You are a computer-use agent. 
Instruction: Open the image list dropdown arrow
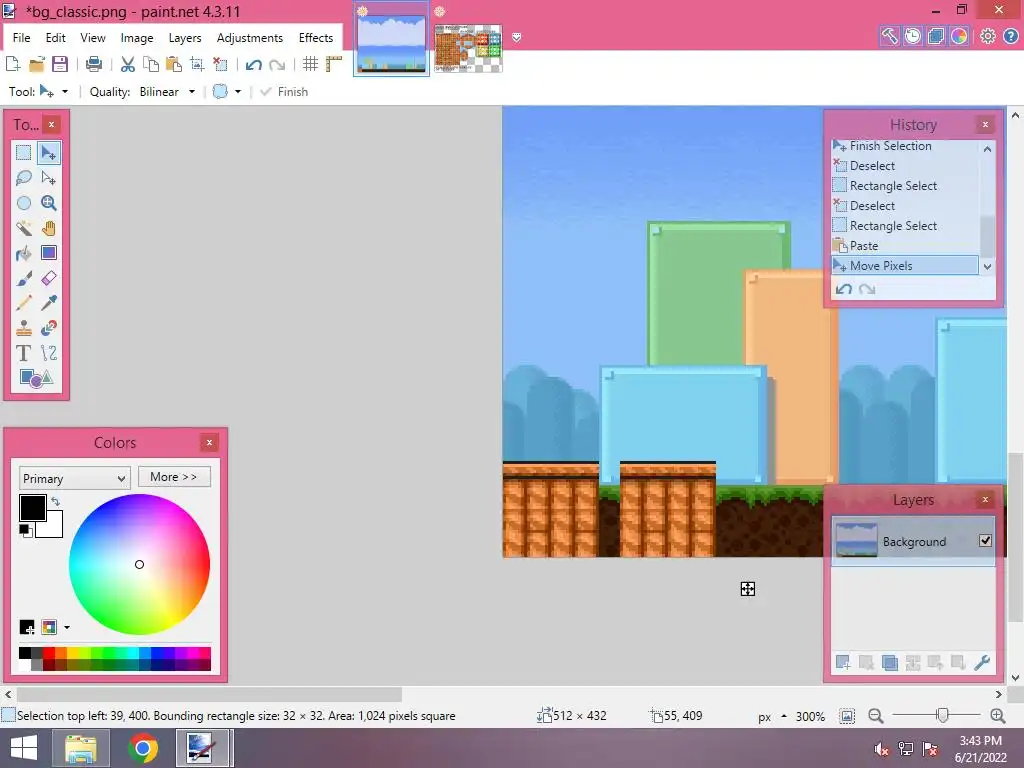click(x=517, y=38)
